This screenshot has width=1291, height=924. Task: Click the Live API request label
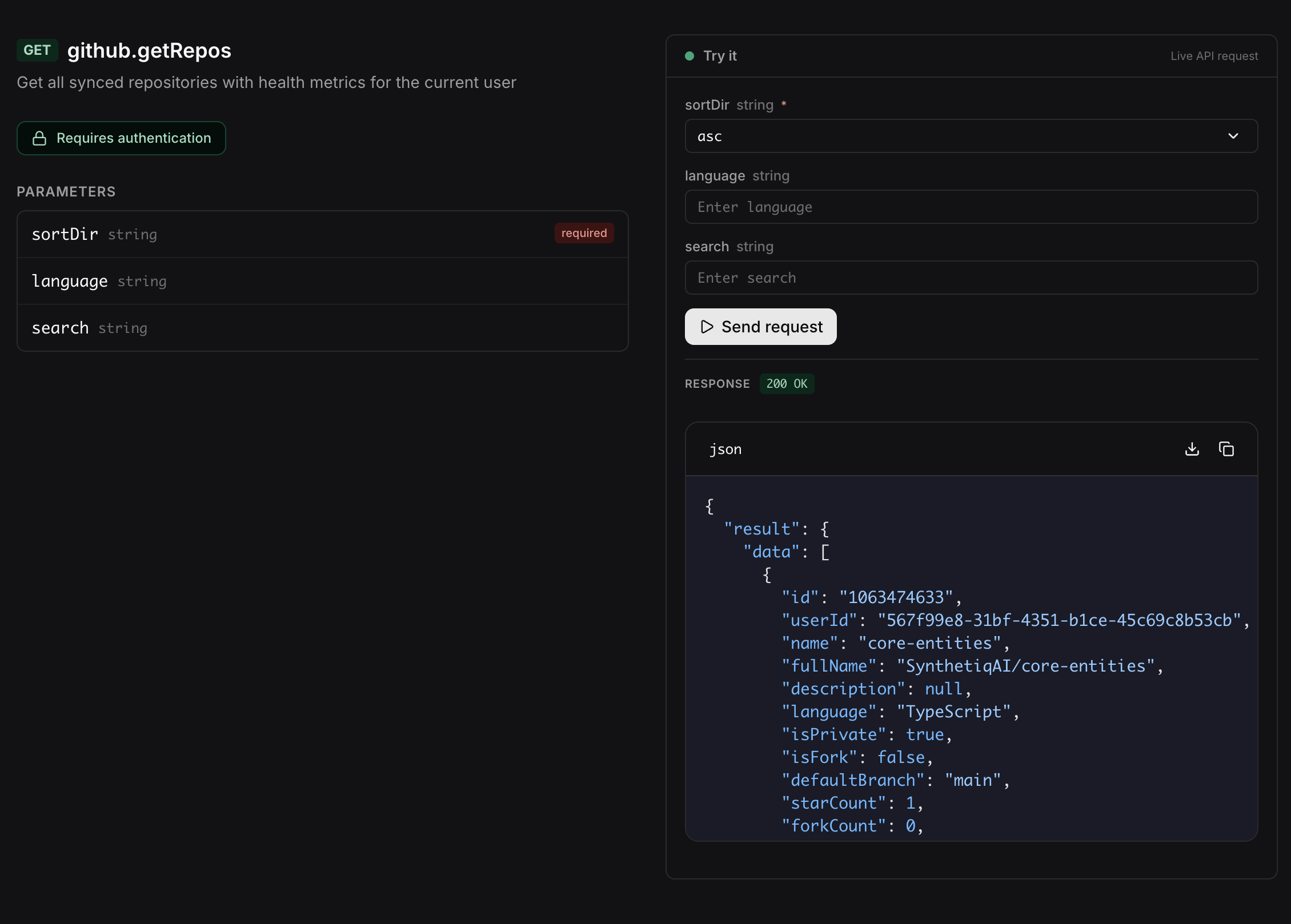1214,56
